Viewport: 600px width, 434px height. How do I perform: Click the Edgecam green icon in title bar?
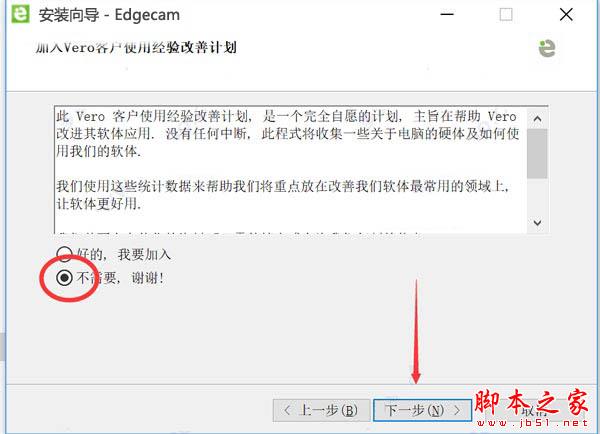pos(20,14)
